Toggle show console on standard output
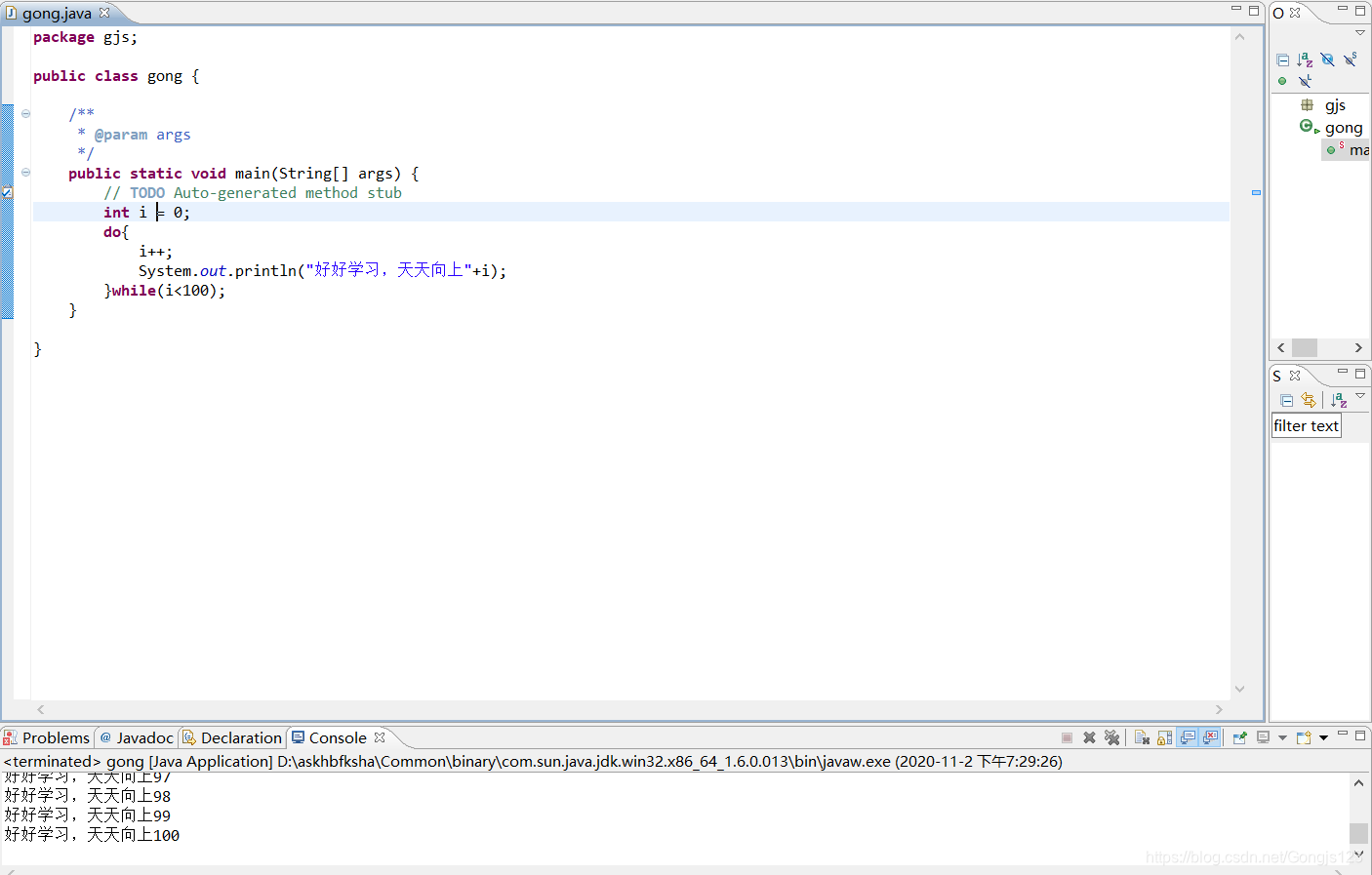The width and height of the screenshot is (1372, 875). click(1188, 738)
